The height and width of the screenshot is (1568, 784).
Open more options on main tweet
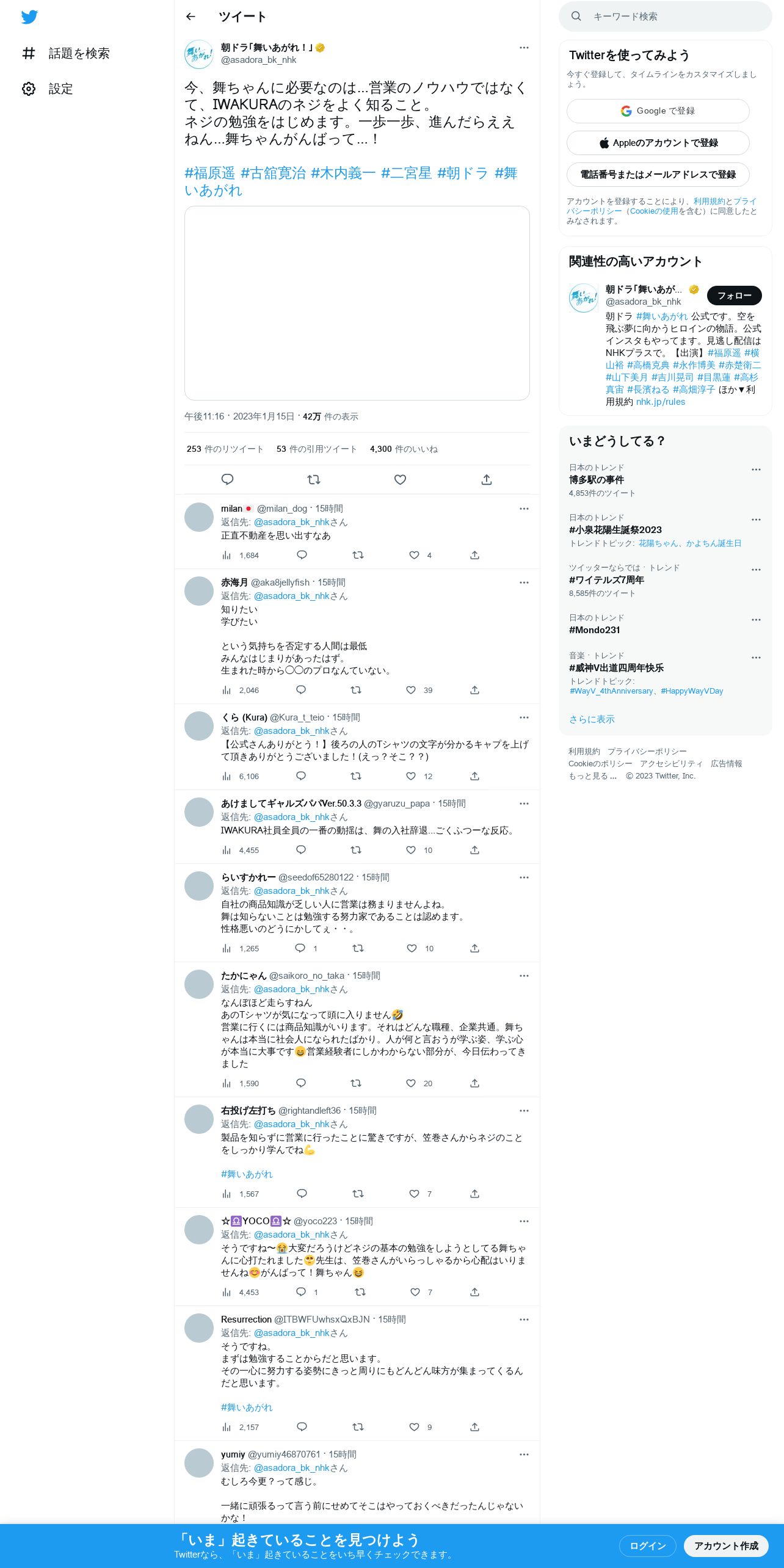pos(524,48)
